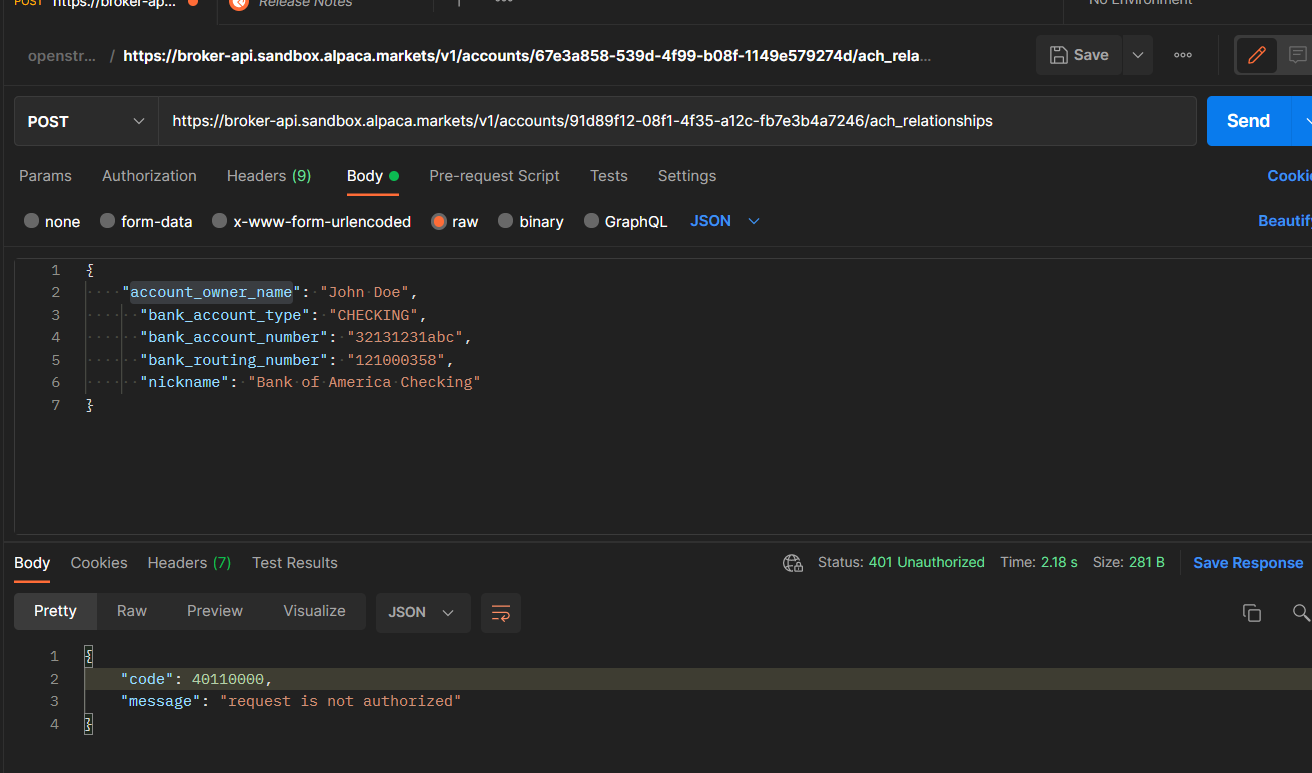
Task: Open the response Cookies tab
Action: pyautogui.click(x=99, y=563)
